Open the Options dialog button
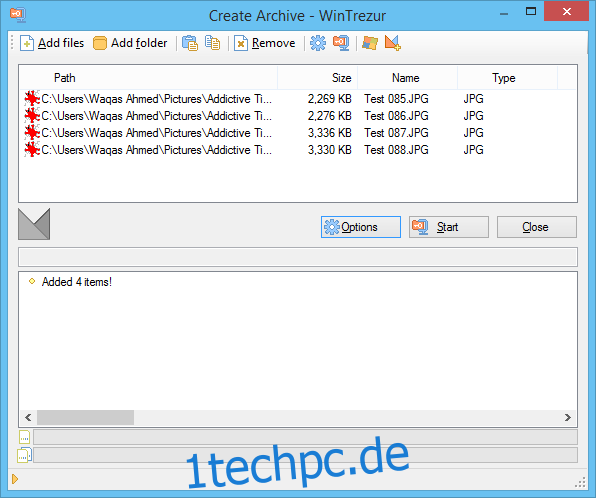 361,227
